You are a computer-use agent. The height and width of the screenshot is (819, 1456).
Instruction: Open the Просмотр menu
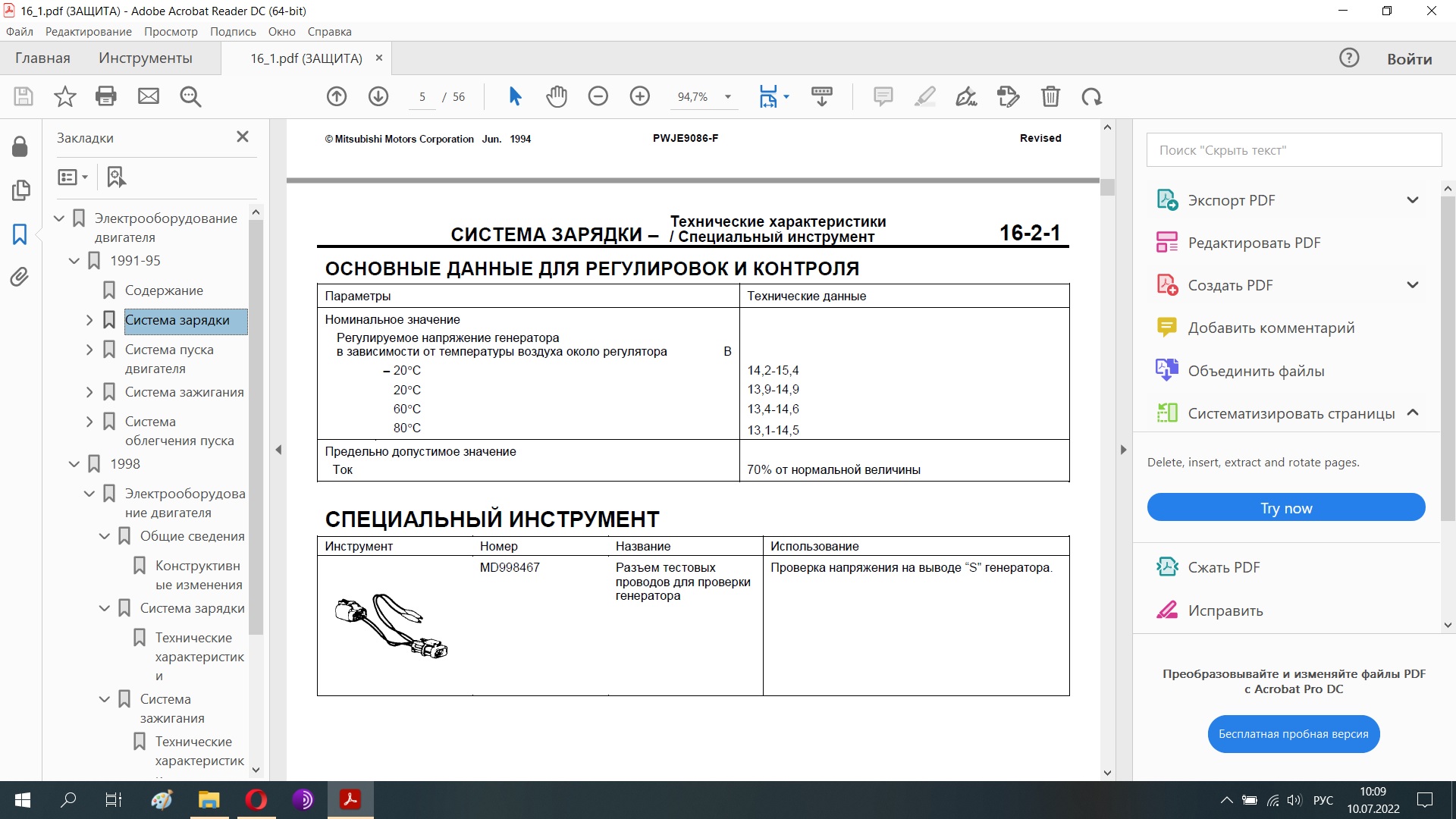(171, 32)
